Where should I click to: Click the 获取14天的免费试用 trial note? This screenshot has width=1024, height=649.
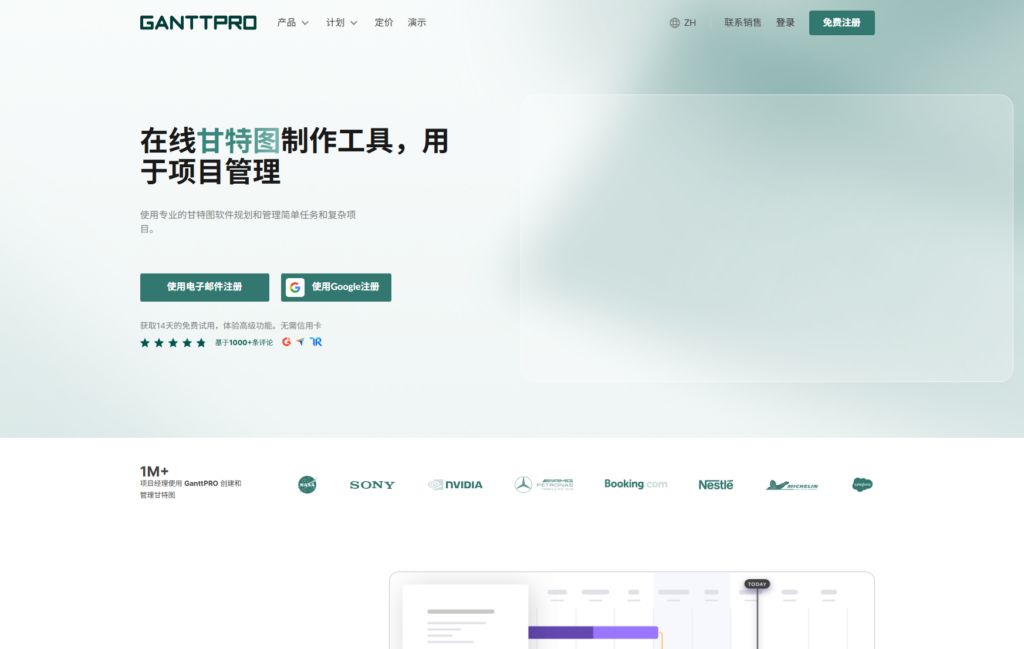tap(231, 325)
